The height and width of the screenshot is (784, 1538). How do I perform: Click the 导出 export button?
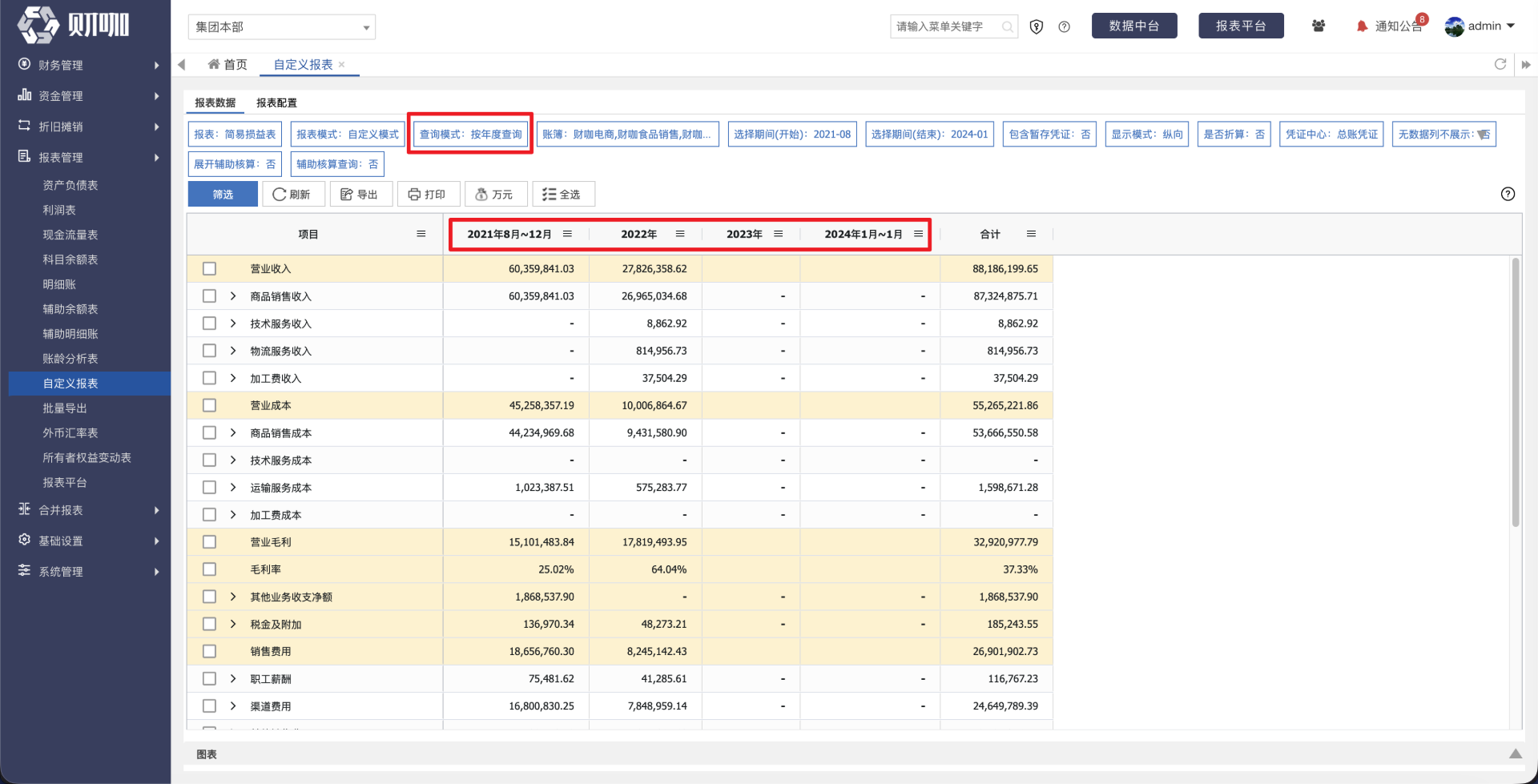click(360, 194)
